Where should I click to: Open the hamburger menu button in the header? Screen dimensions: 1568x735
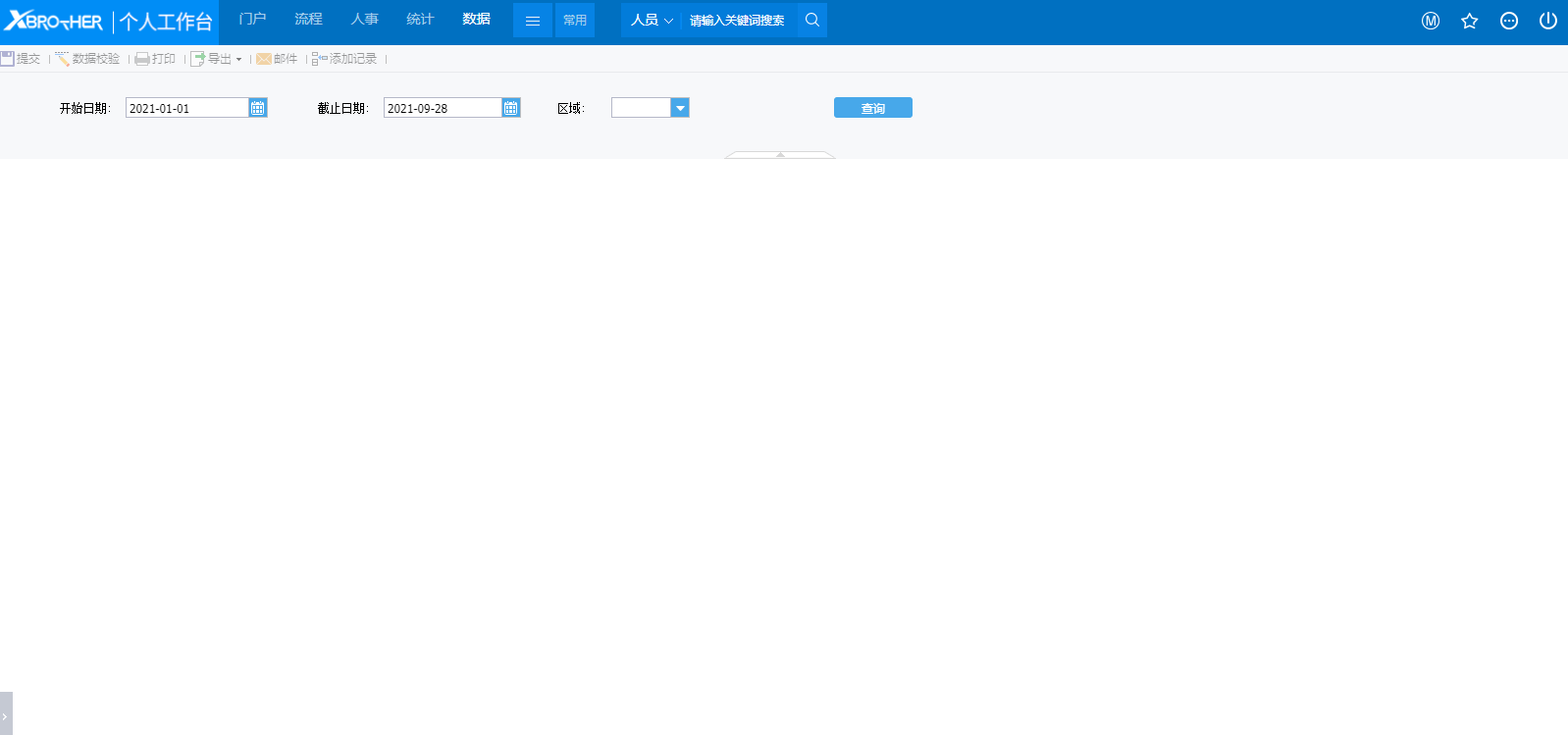click(533, 21)
